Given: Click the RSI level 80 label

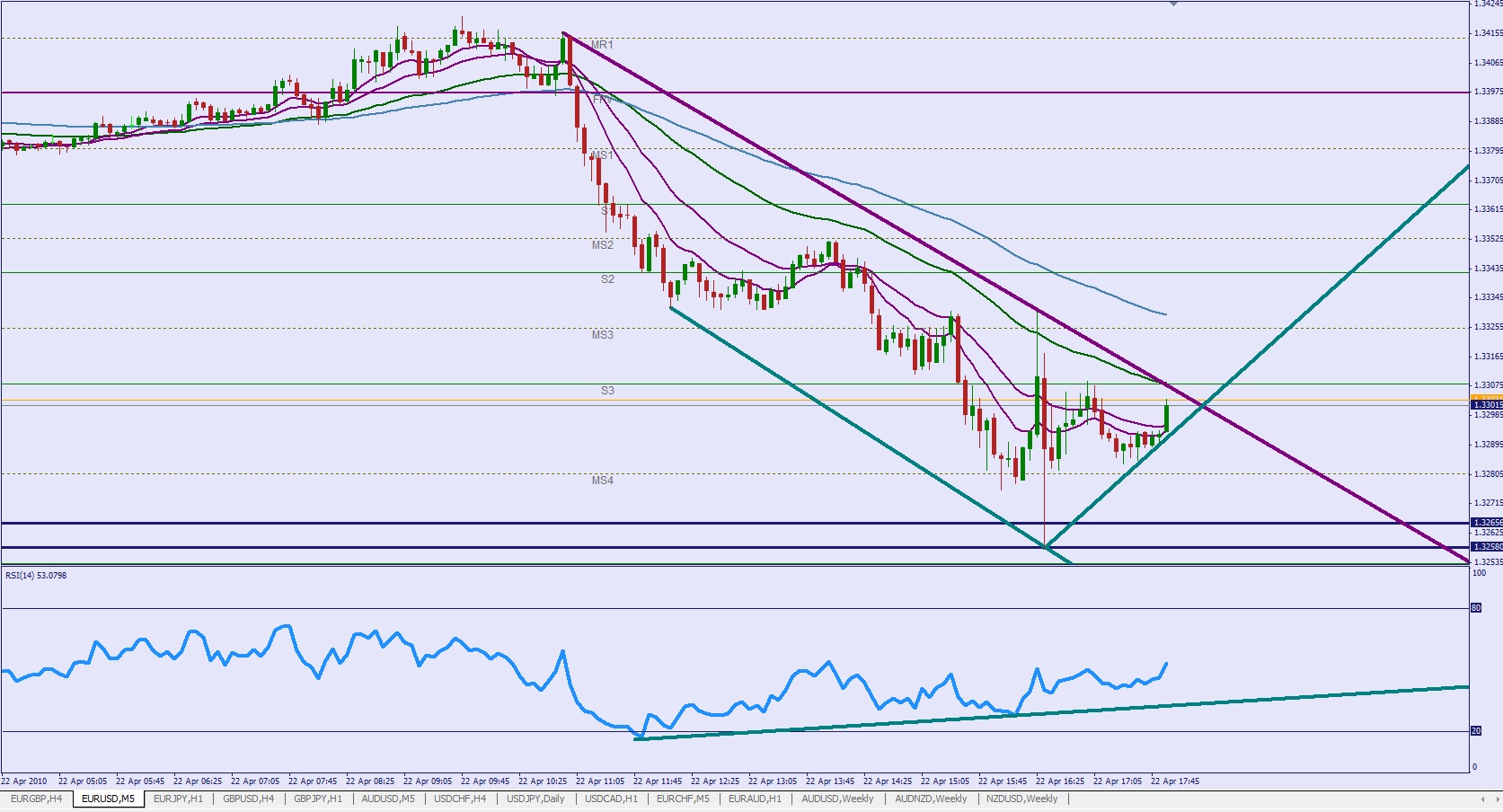Looking at the screenshot, I should click(1476, 608).
